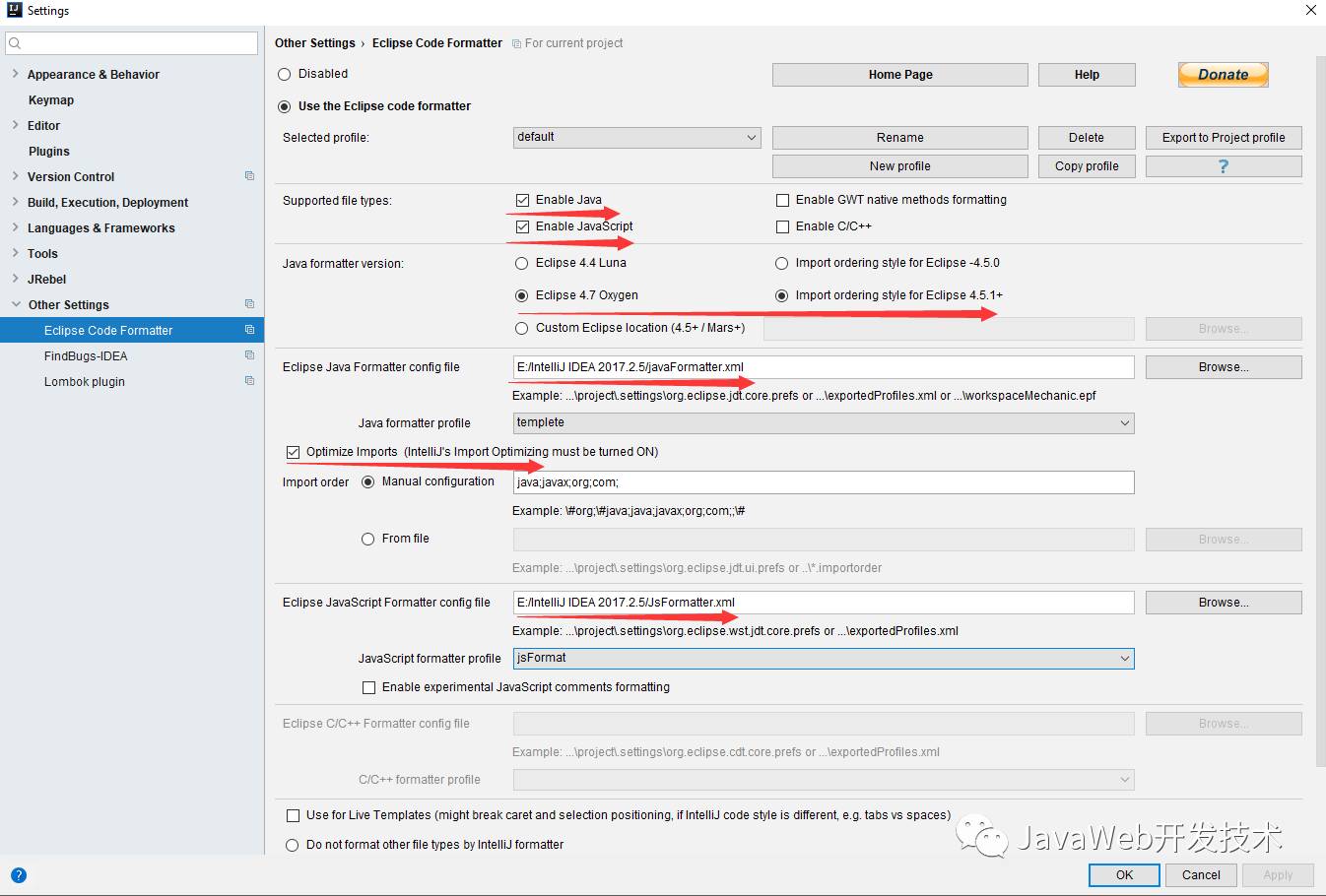
Task: Click the help question mark icon bottom-left
Action: click(19, 875)
